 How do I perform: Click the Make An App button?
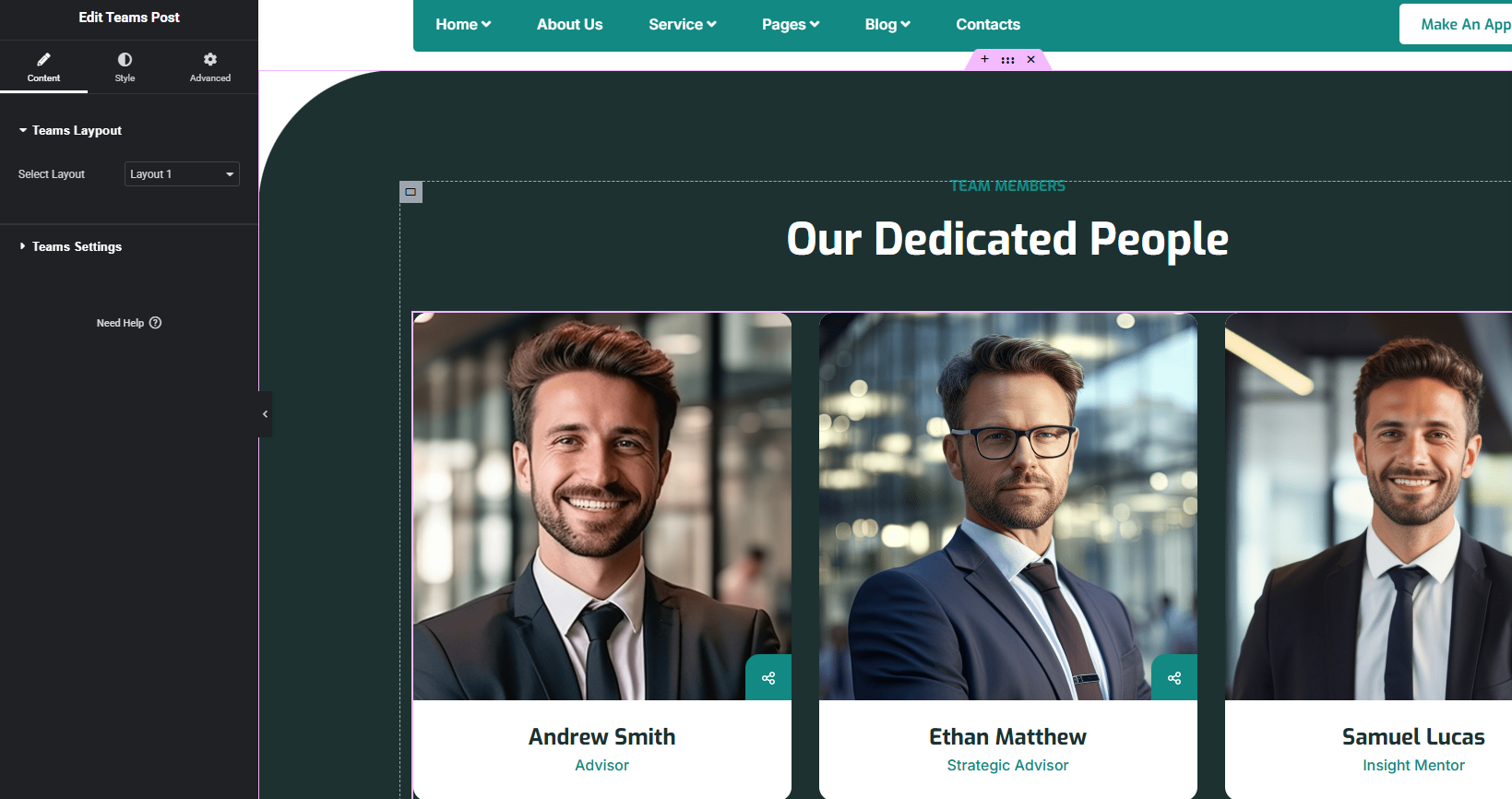click(1459, 25)
